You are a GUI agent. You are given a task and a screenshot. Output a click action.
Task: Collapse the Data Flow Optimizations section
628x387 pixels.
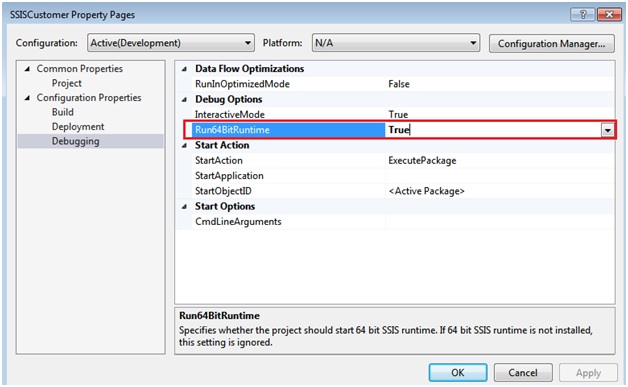tap(184, 69)
